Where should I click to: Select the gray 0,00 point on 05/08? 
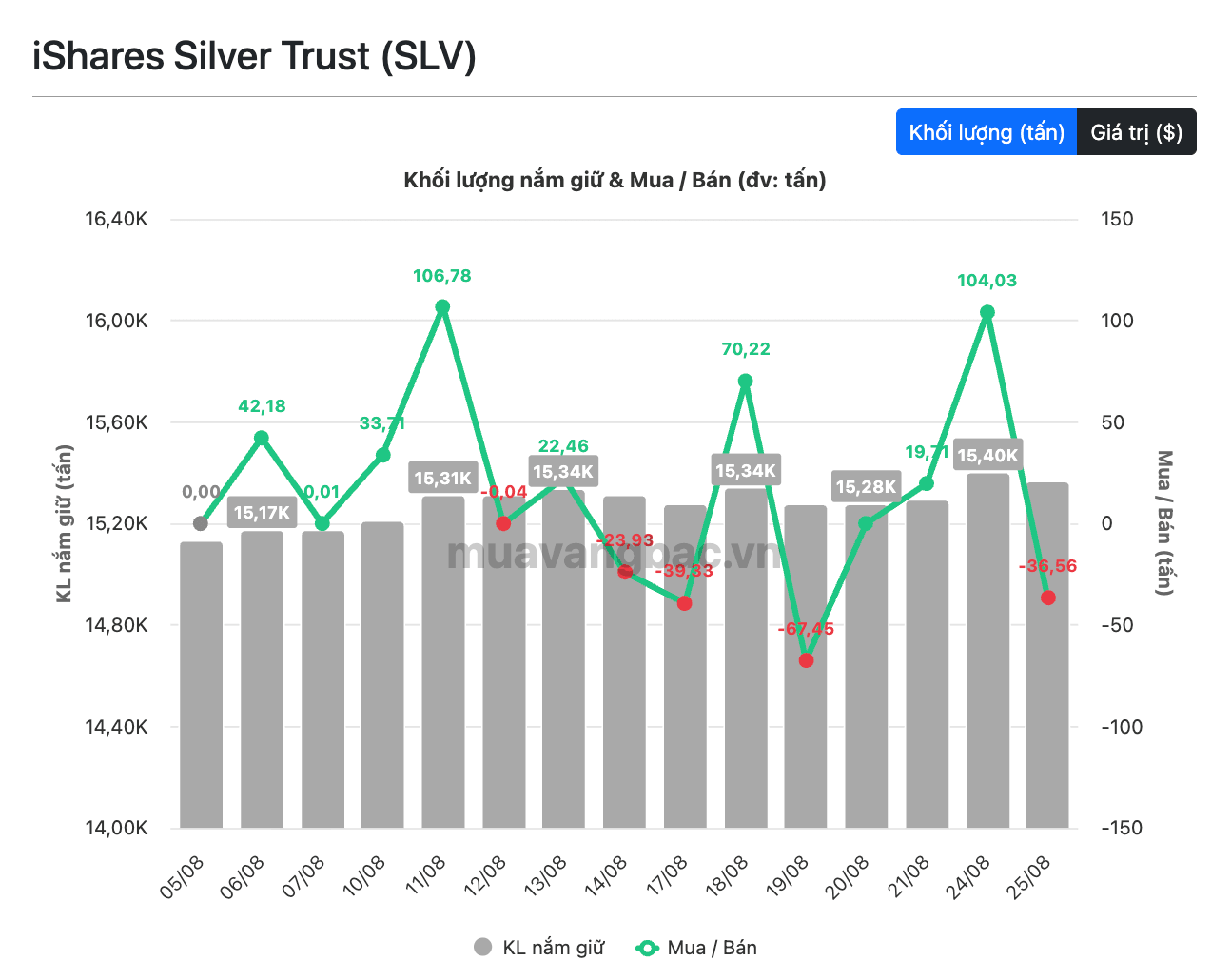click(x=201, y=523)
